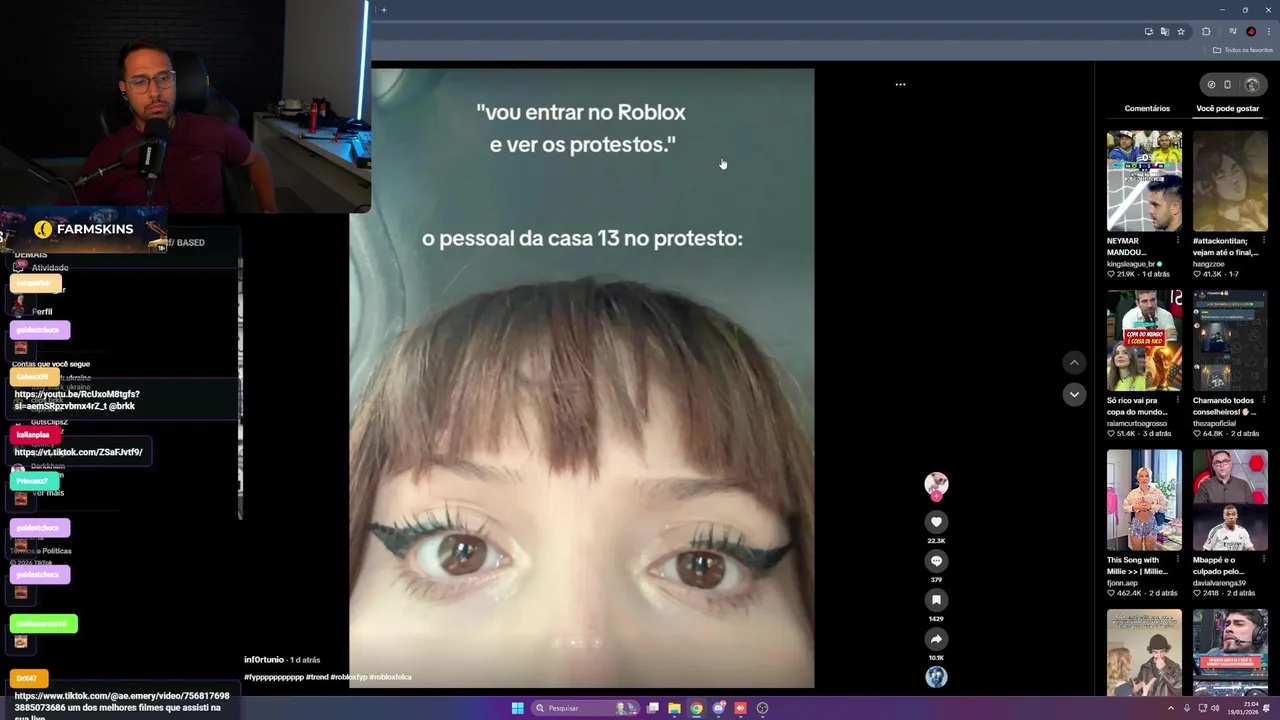Open Chrome extensions puzzle icon
The height and width of the screenshot is (720, 1280).
[x=1206, y=31]
